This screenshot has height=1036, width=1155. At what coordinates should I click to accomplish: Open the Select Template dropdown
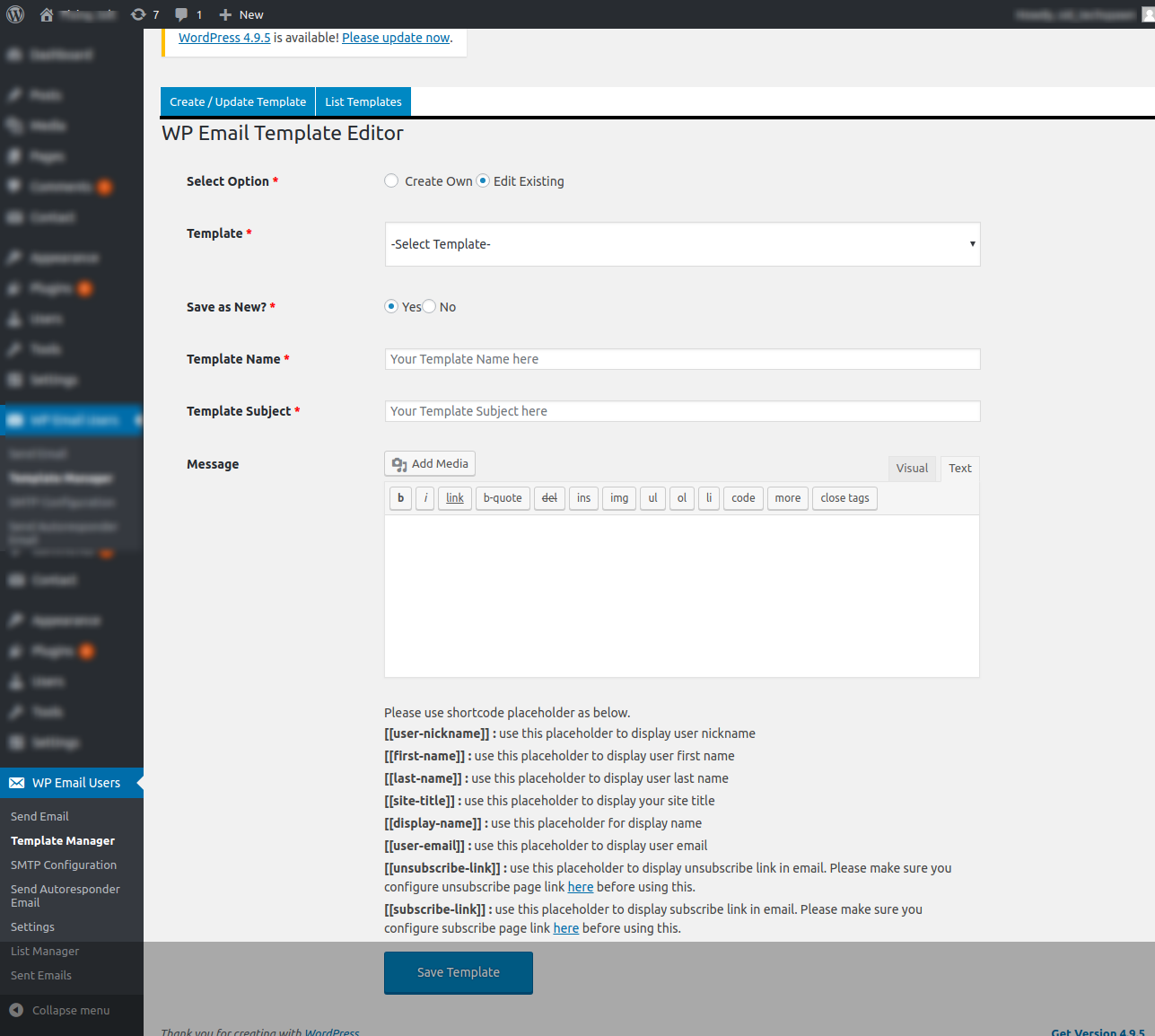[682, 244]
